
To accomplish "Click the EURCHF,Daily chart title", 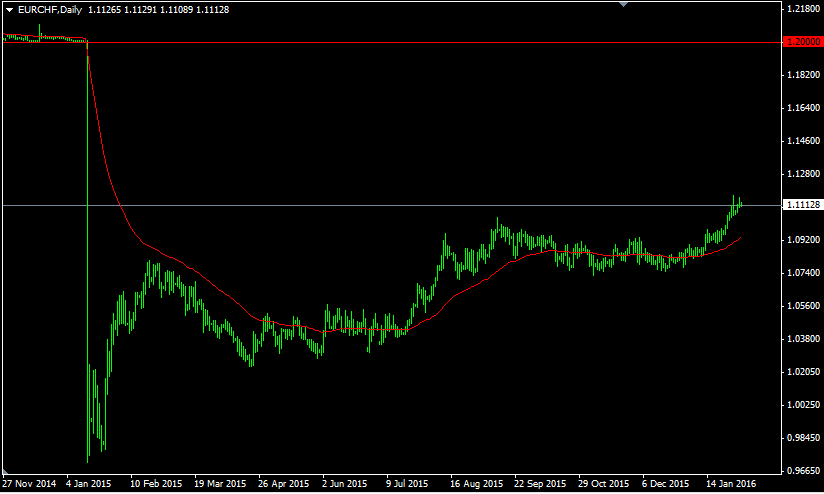I will pyautogui.click(x=49, y=10).
